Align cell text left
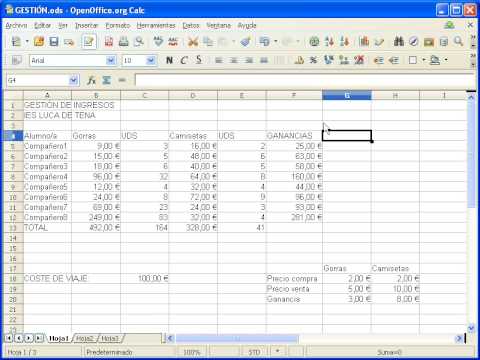The height and width of the screenshot is (360, 480). click(x=219, y=60)
